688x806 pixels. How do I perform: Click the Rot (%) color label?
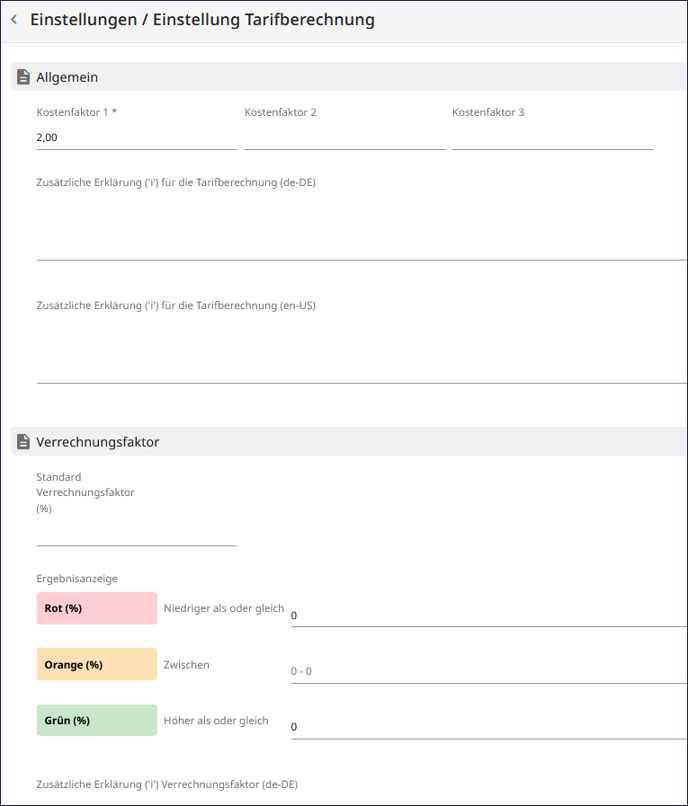pyautogui.click(x=97, y=609)
